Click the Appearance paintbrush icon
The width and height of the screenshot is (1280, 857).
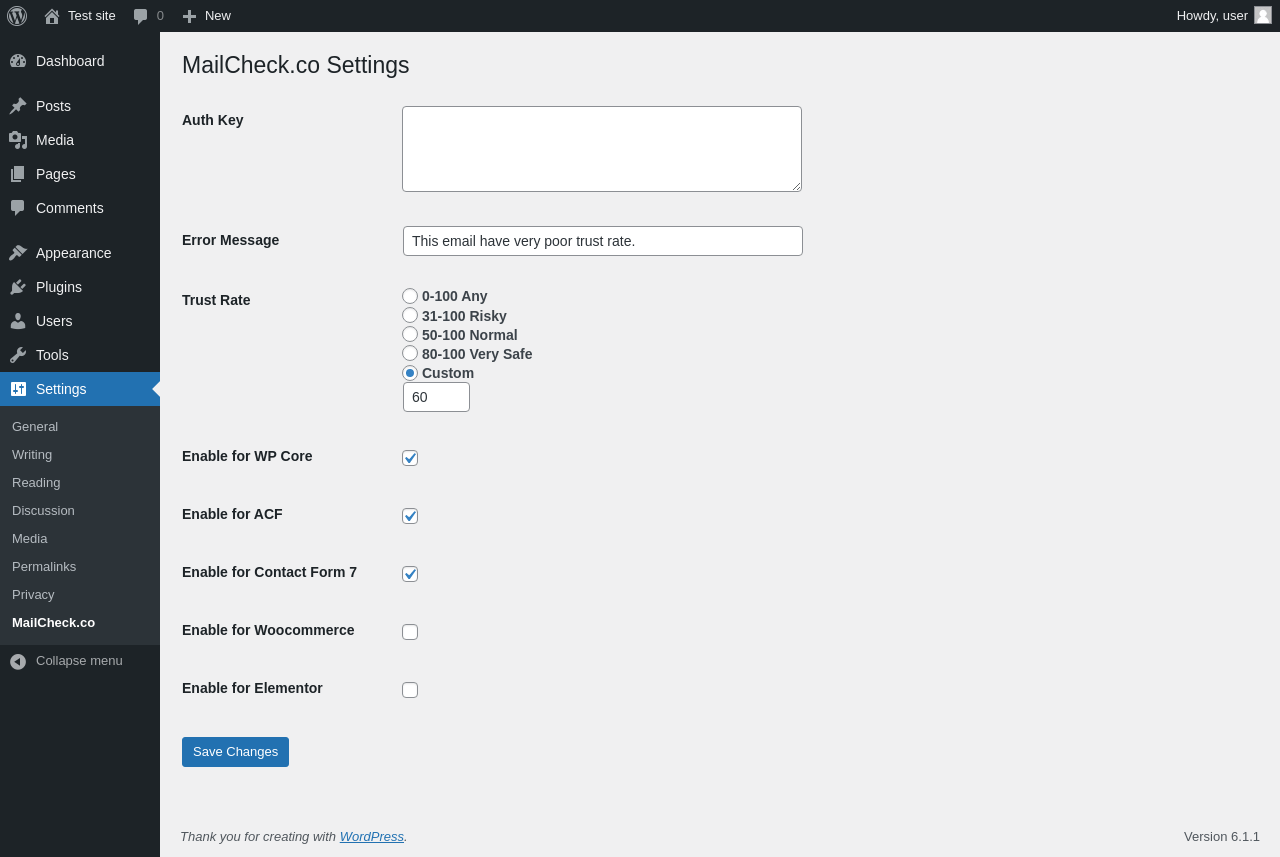[x=18, y=253]
